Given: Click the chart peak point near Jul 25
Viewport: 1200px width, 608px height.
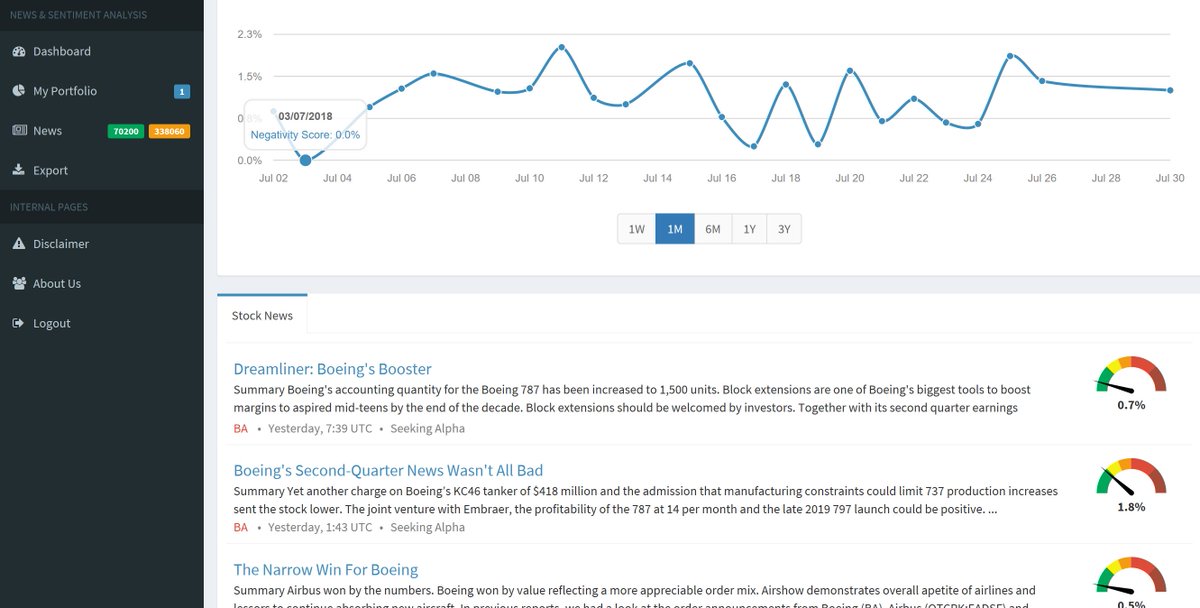Looking at the screenshot, I should 1010,56.
